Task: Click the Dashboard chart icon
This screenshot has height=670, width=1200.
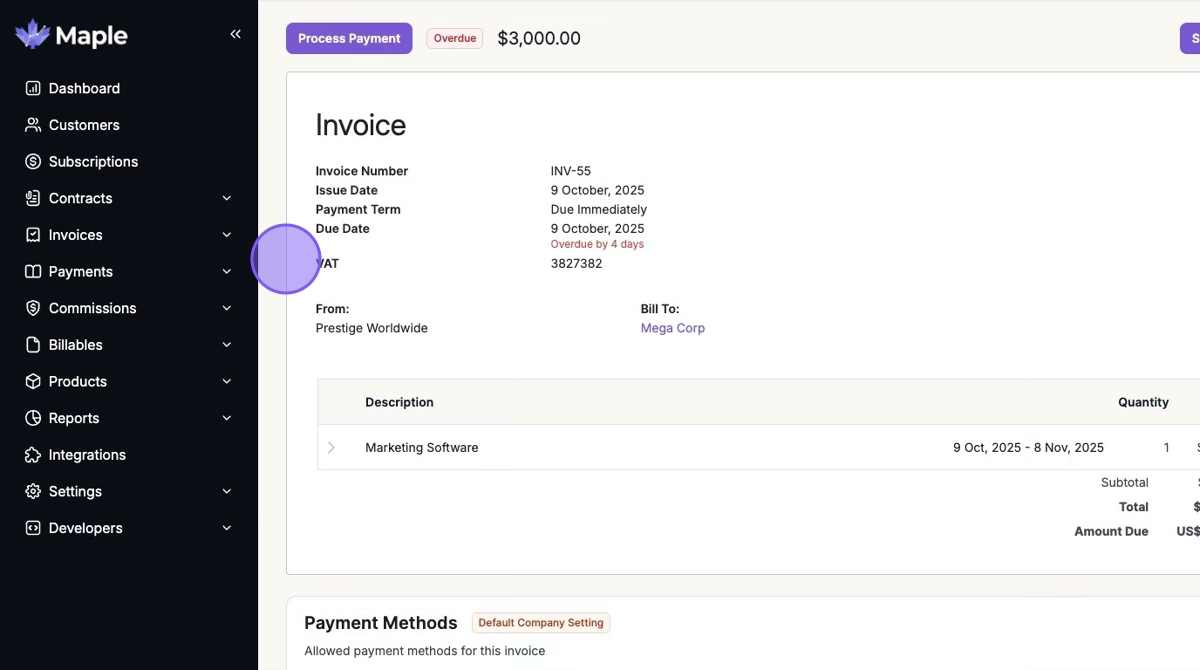Action: pos(33,88)
